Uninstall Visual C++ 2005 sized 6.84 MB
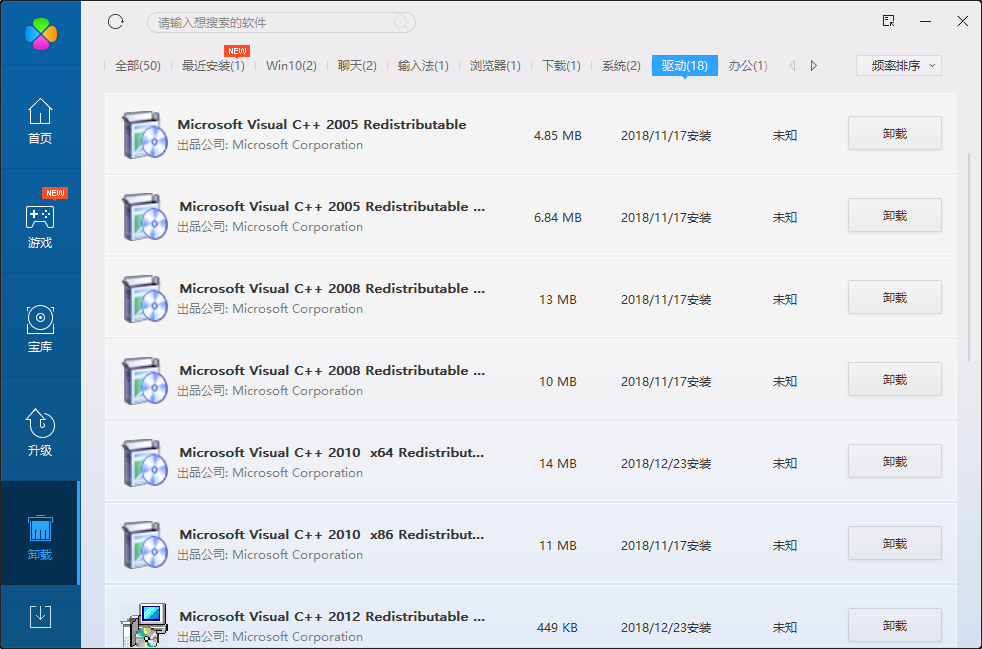 [894, 215]
